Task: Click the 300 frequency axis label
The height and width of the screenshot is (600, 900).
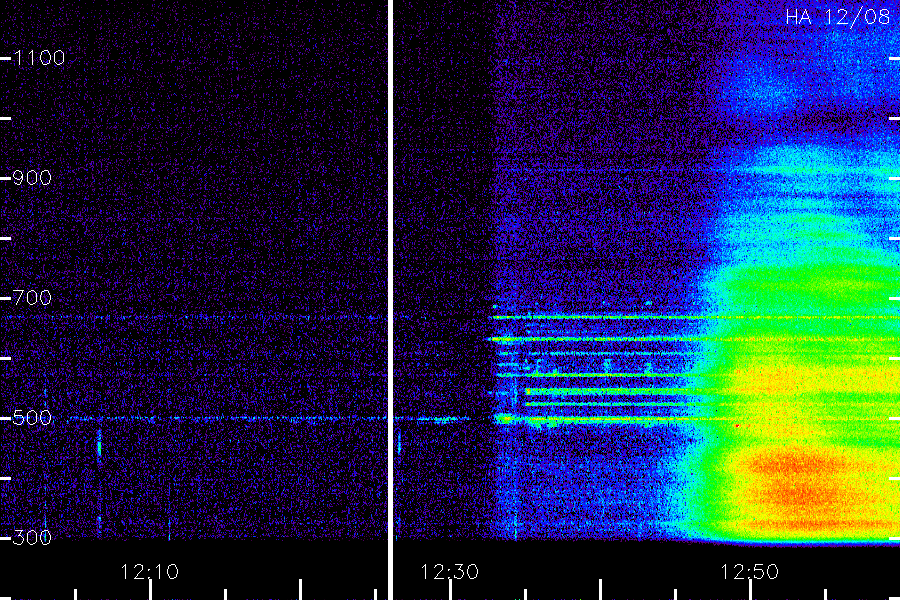Action: (x=32, y=538)
